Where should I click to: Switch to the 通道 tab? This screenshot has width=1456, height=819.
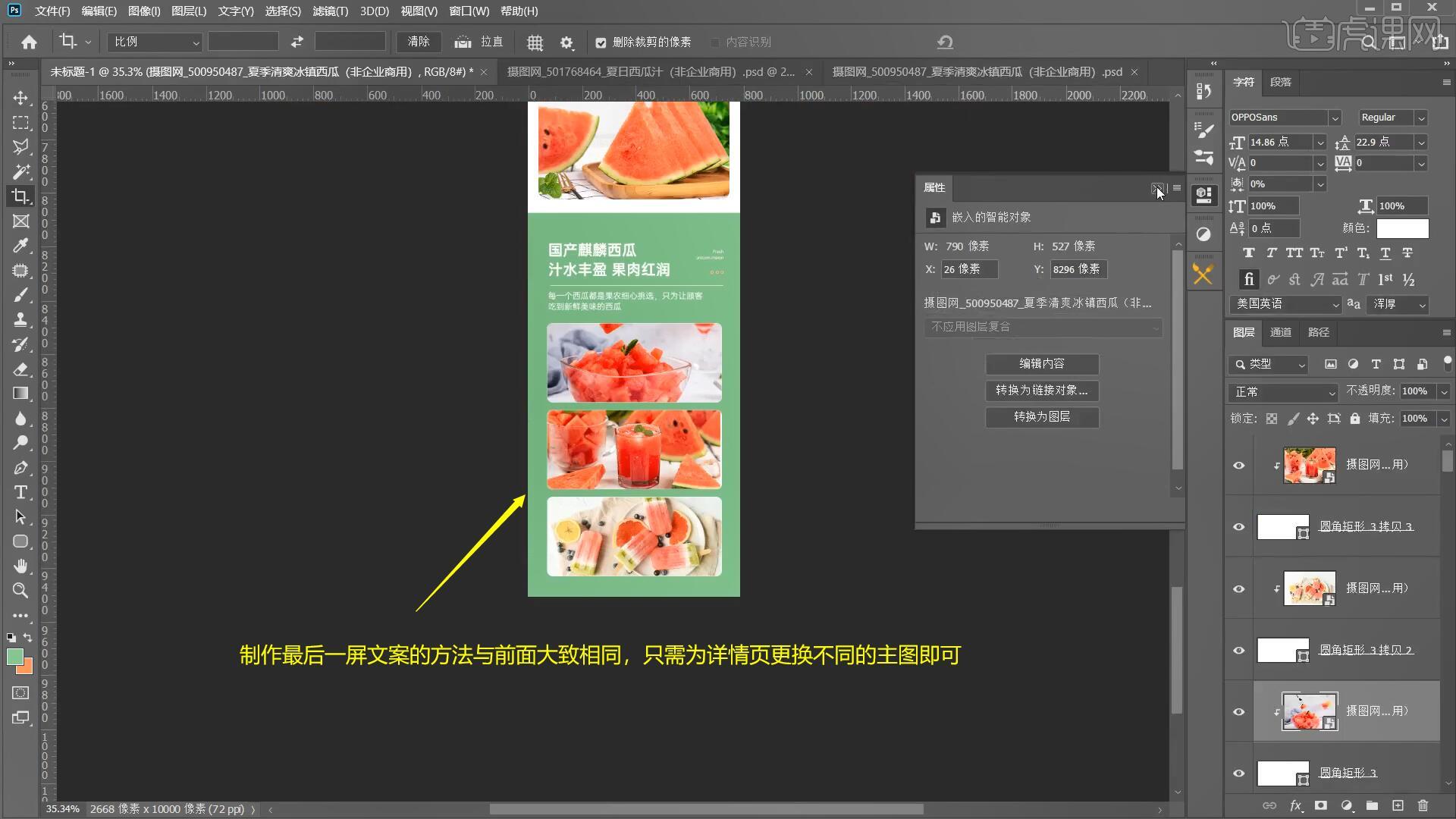click(1280, 332)
